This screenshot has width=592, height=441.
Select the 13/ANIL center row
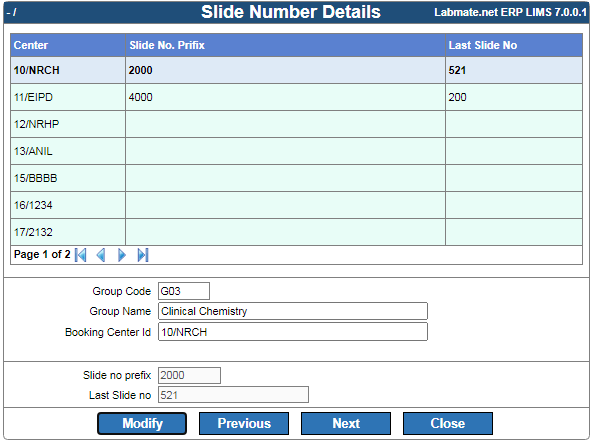[296, 151]
